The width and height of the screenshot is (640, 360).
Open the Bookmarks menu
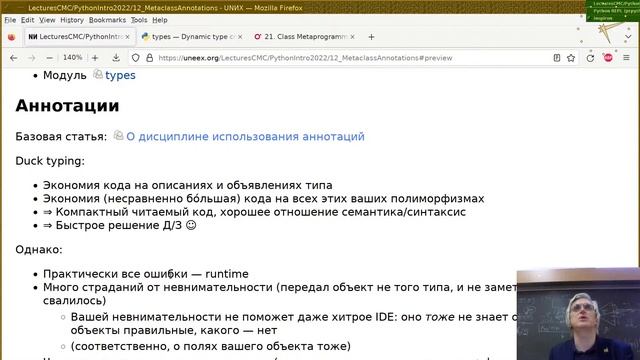click(x=107, y=20)
